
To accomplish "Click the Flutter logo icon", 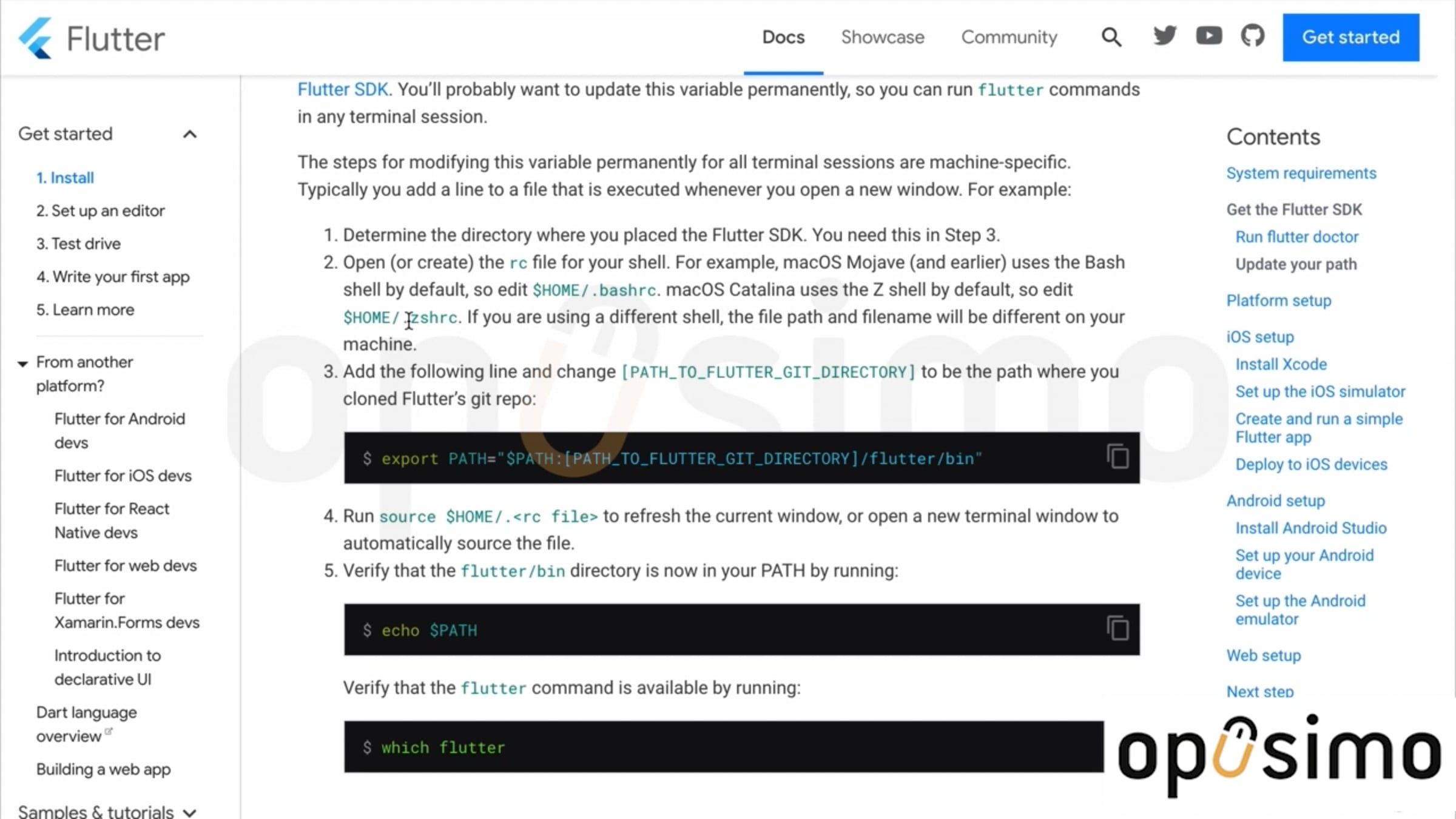I will (35, 38).
